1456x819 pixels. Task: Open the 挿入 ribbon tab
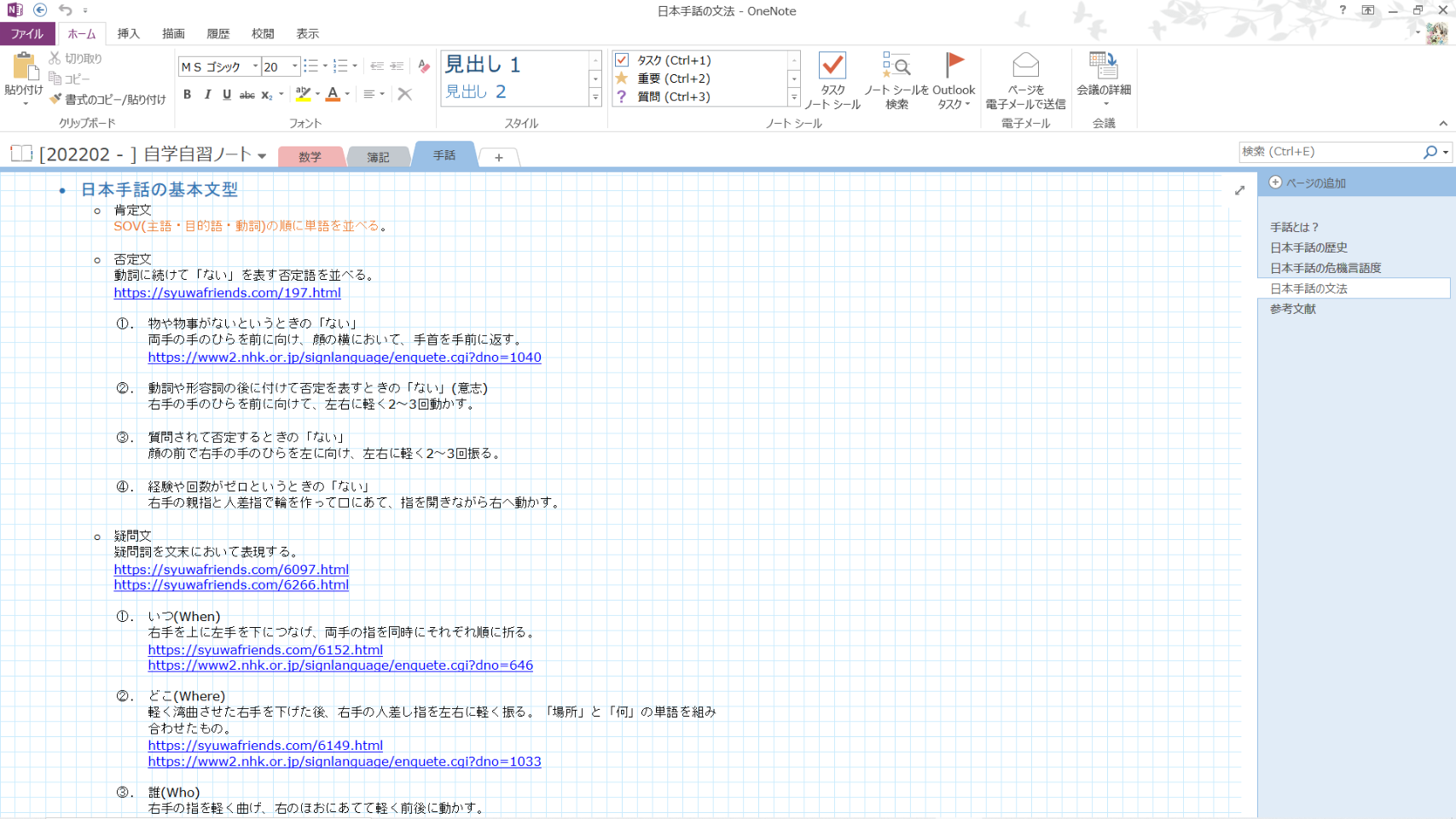(129, 34)
